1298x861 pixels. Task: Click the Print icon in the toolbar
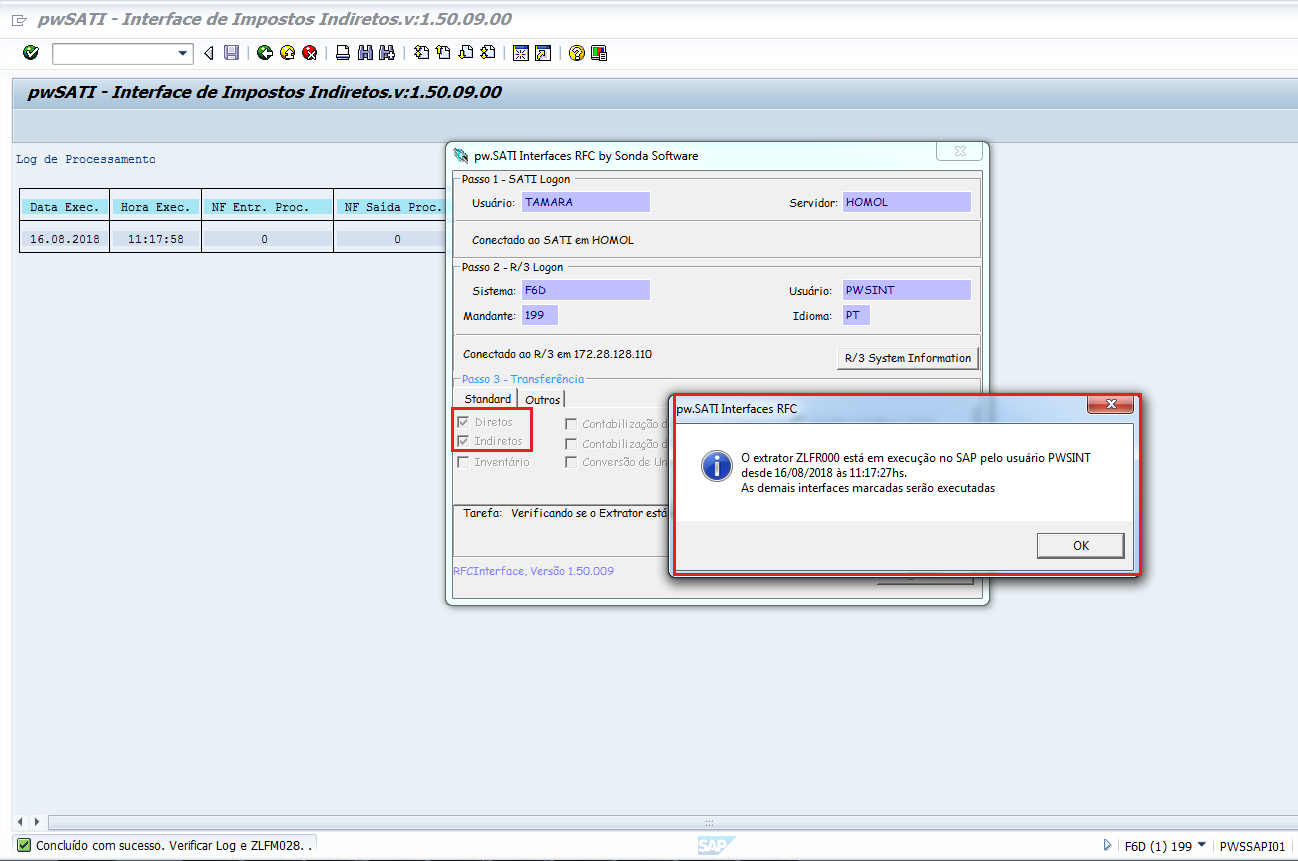pos(343,53)
